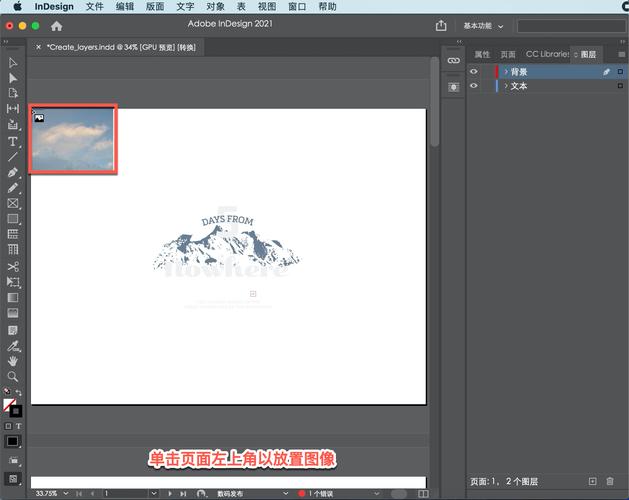The height and width of the screenshot is (500, 629).
Task: Select the Selection tool arrow
Action: (x=13, y=63)
